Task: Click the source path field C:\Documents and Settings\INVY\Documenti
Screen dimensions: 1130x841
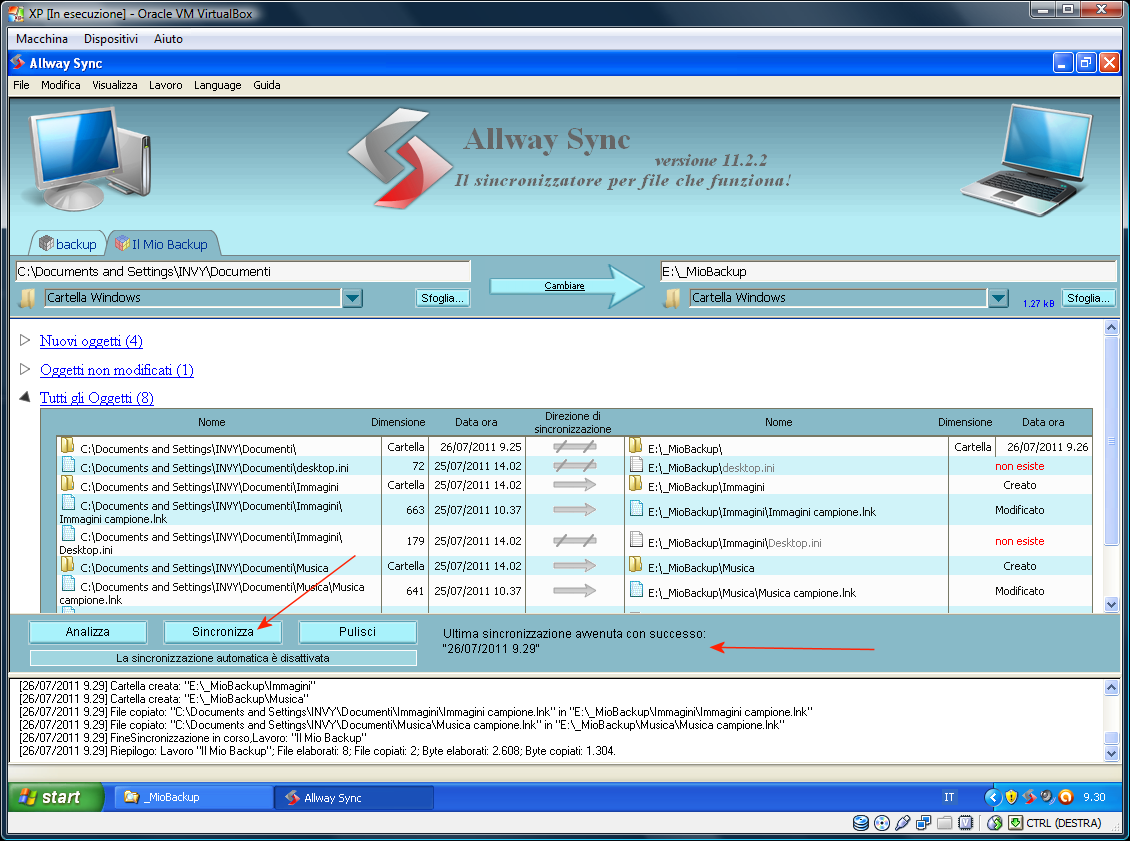Action: pos(243,272)
